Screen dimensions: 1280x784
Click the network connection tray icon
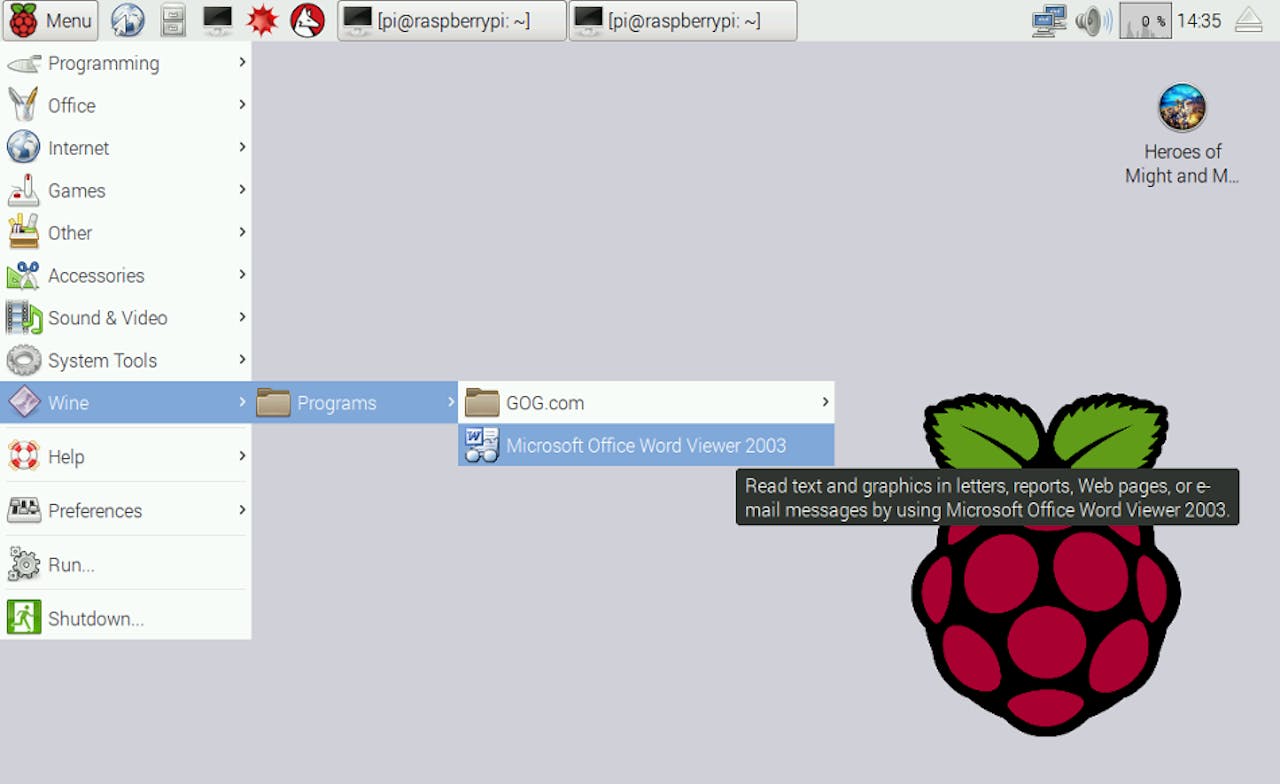[x=1049, y=20]
